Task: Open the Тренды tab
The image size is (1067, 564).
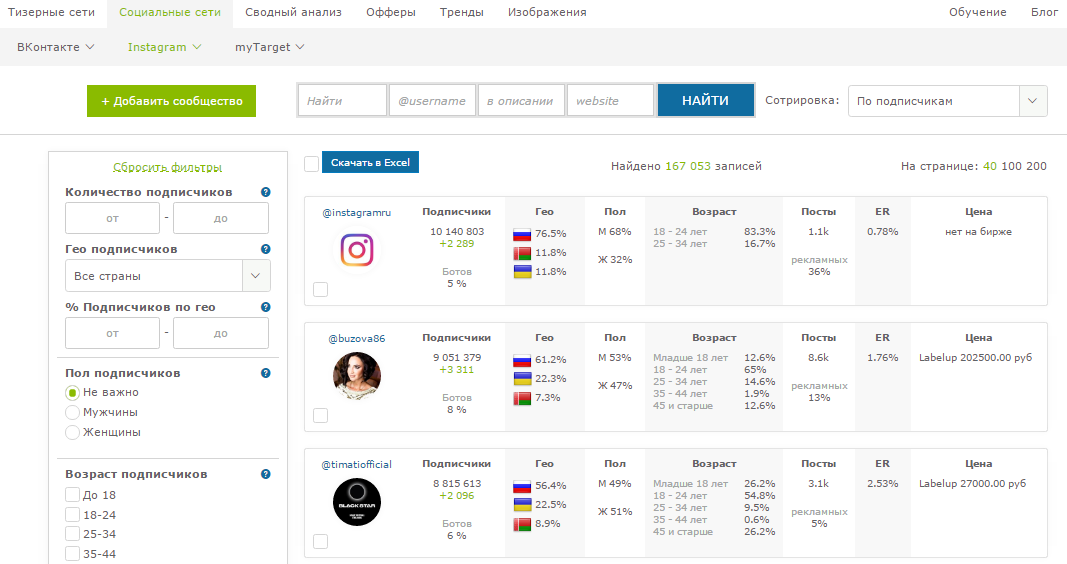Action: click(461, 12)
